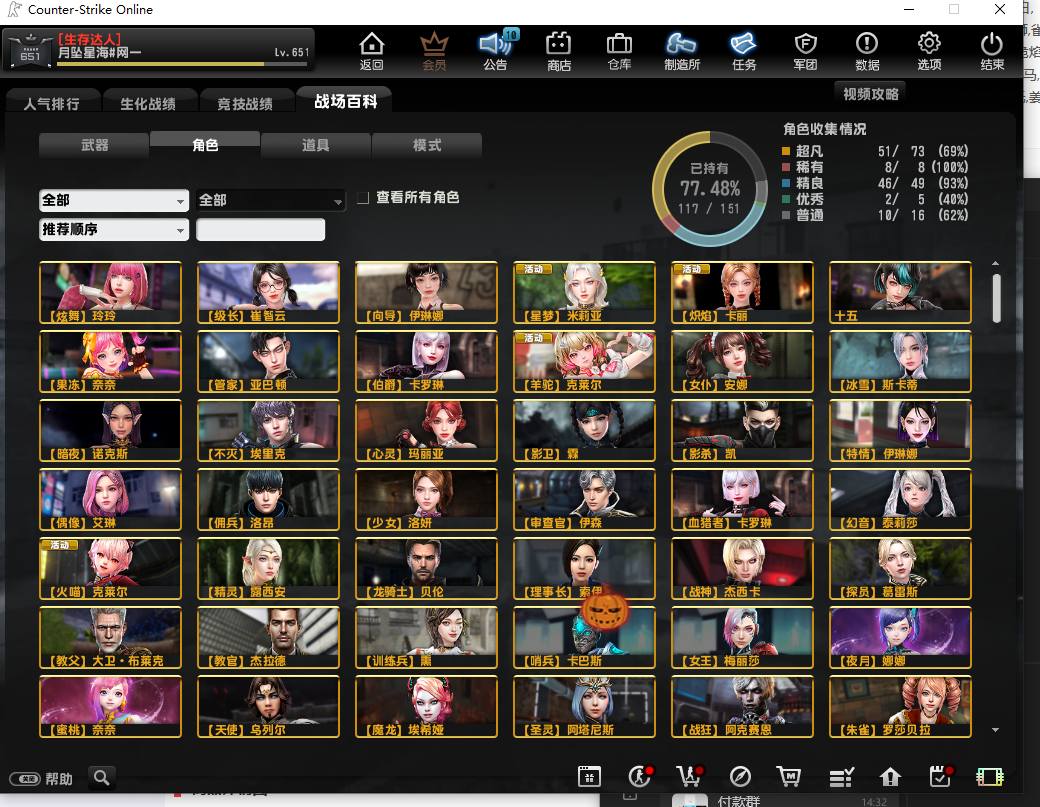The height and width of the screenshot is (807, 1040).
Task: Select the 【炫舞】玲玲 character card
Action: 110,292
